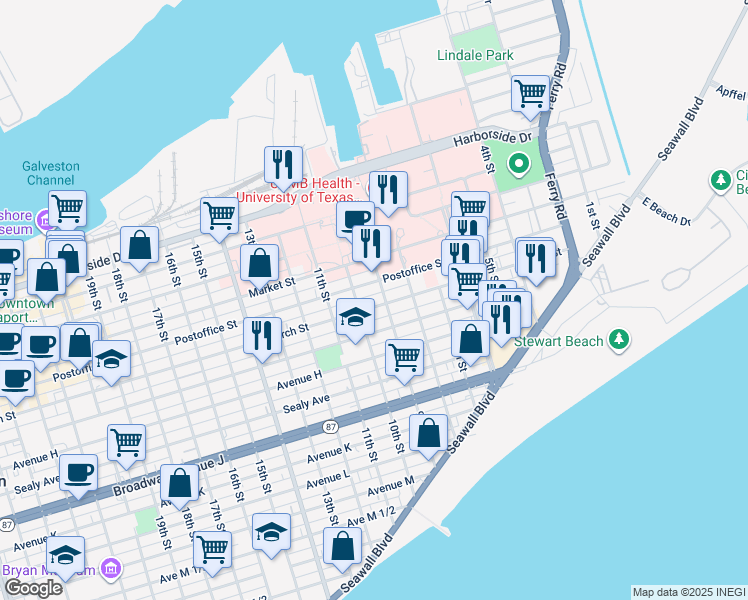Click the shopping cart marker near Ave M
Screen dimensions: 748x600
(x=212, y=547)
